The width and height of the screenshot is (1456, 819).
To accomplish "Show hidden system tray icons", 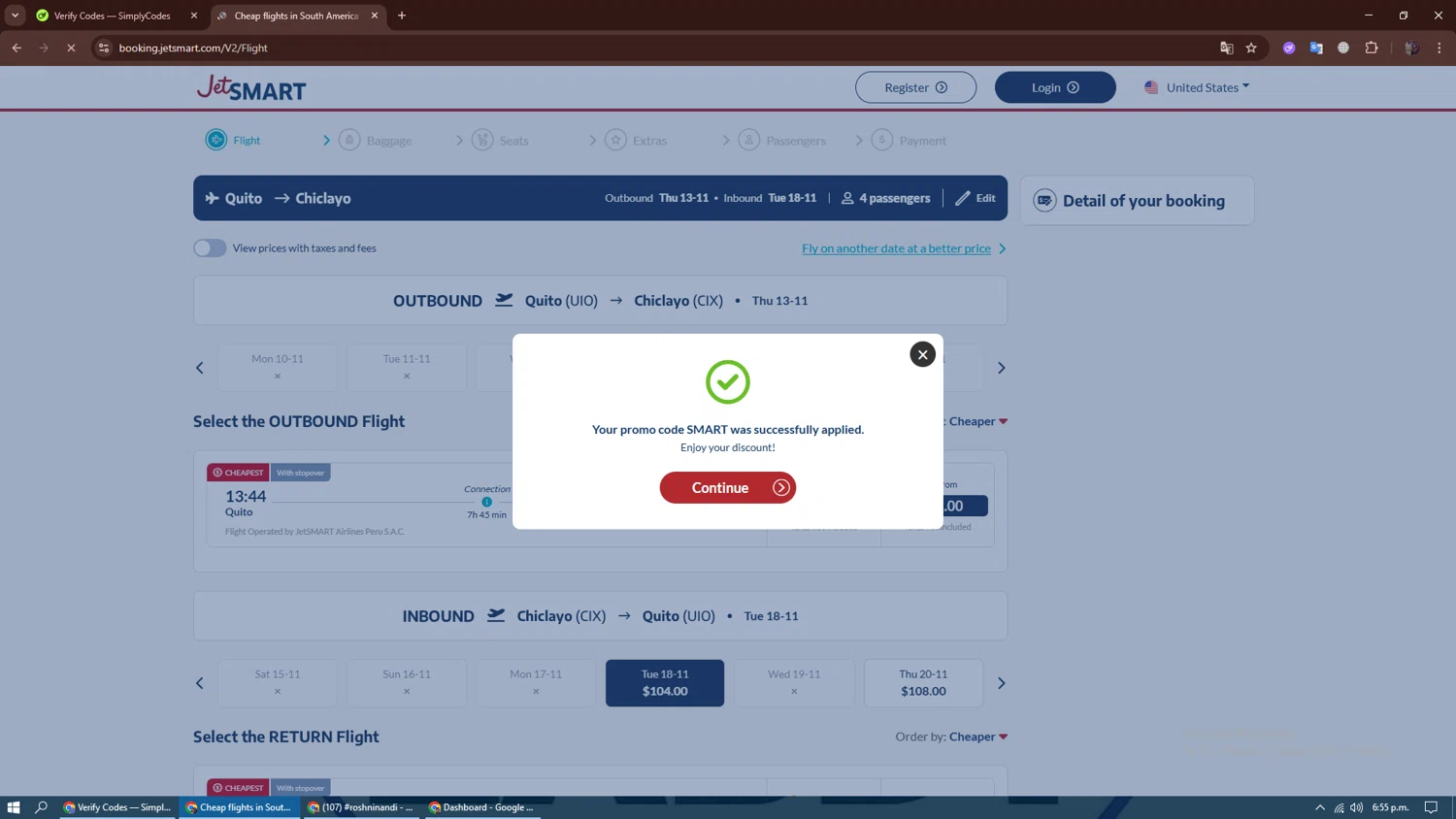I will point(1320,807).
